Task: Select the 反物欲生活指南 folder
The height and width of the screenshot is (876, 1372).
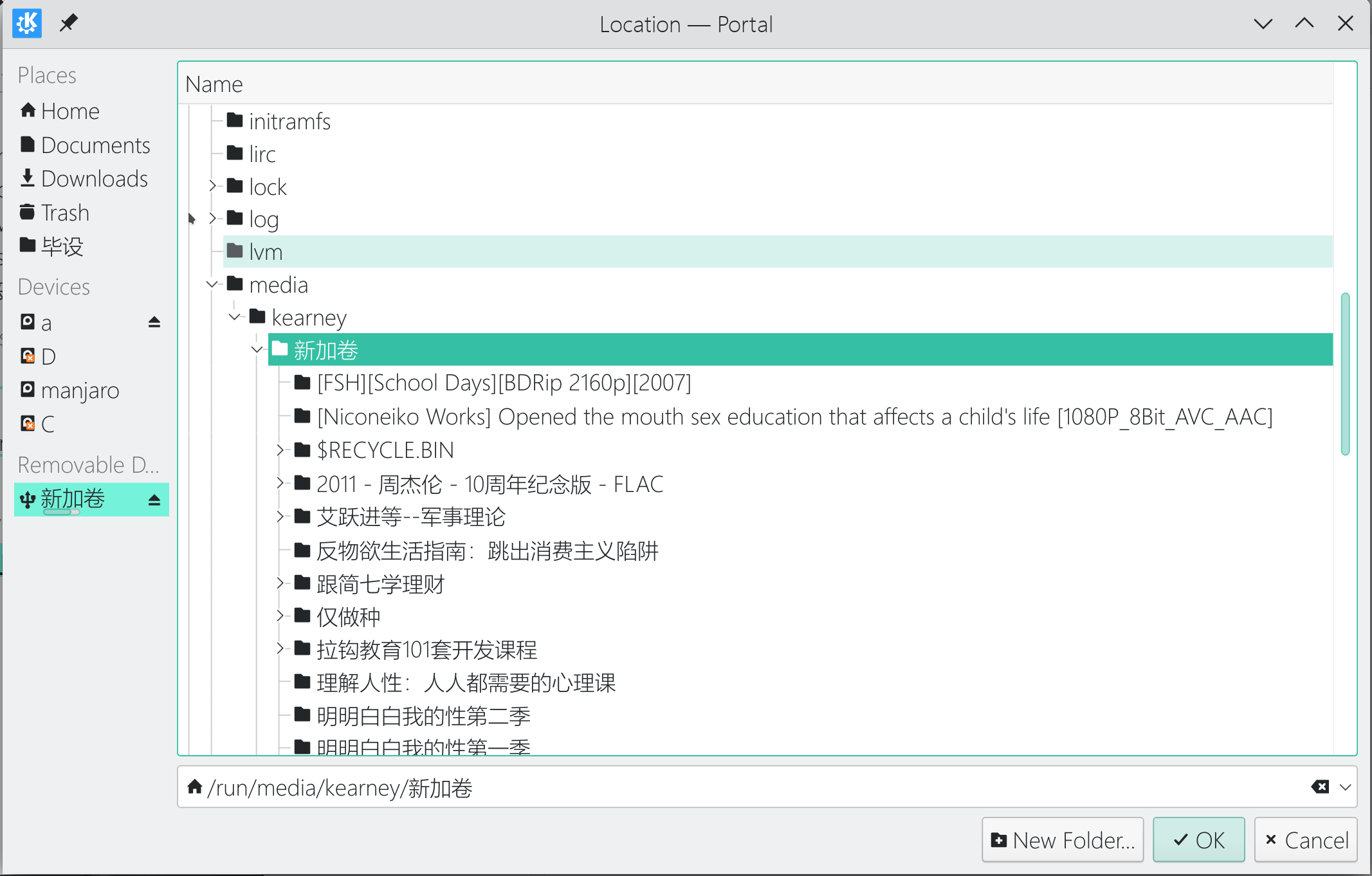Action: 487,551
